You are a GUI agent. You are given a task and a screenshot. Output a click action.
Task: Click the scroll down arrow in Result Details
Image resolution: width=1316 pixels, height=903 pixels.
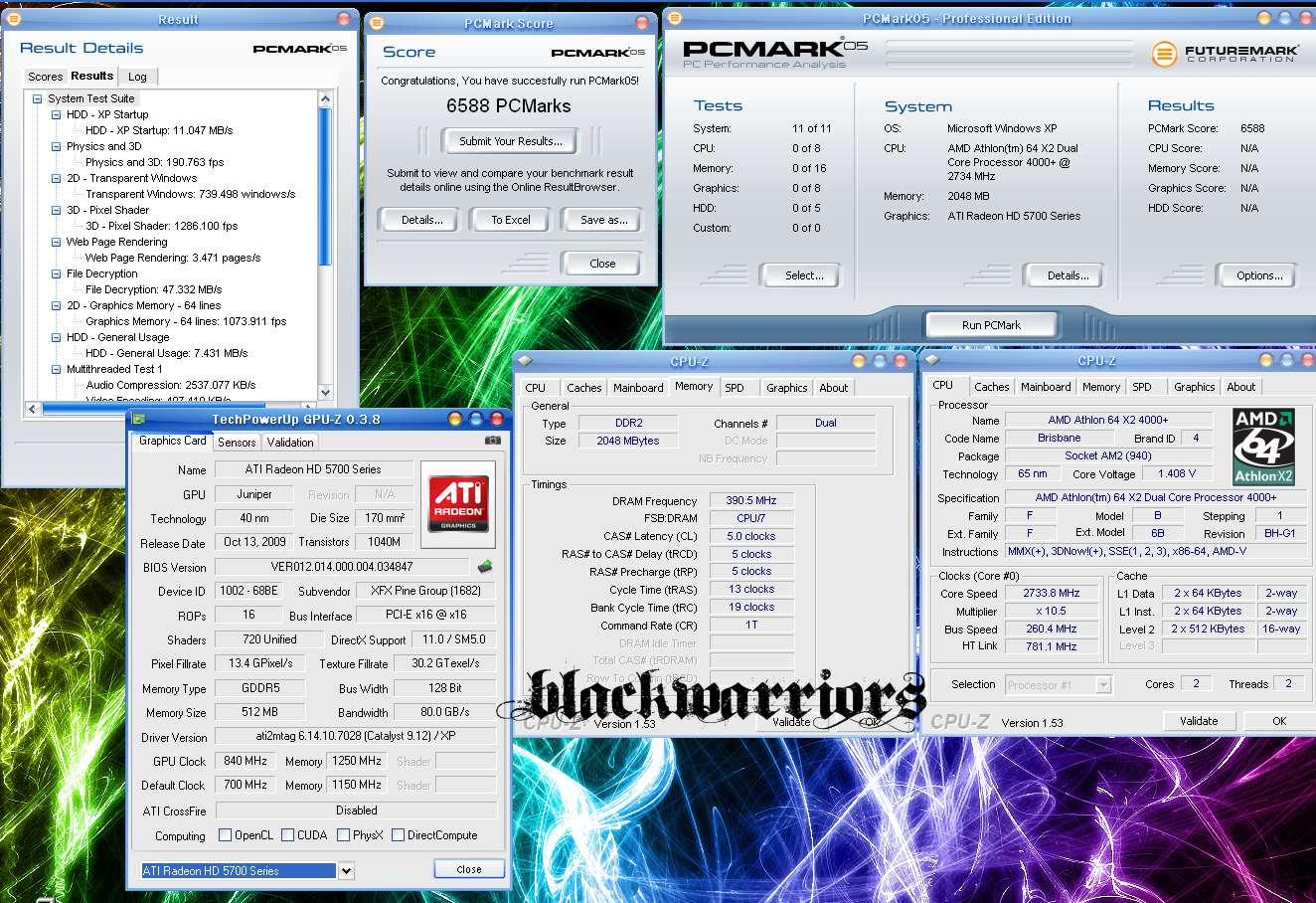click(325, 394)
